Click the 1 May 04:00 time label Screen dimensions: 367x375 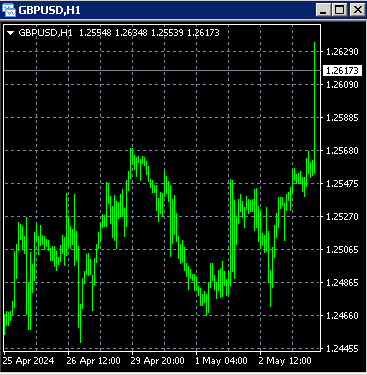coord(221,361)
